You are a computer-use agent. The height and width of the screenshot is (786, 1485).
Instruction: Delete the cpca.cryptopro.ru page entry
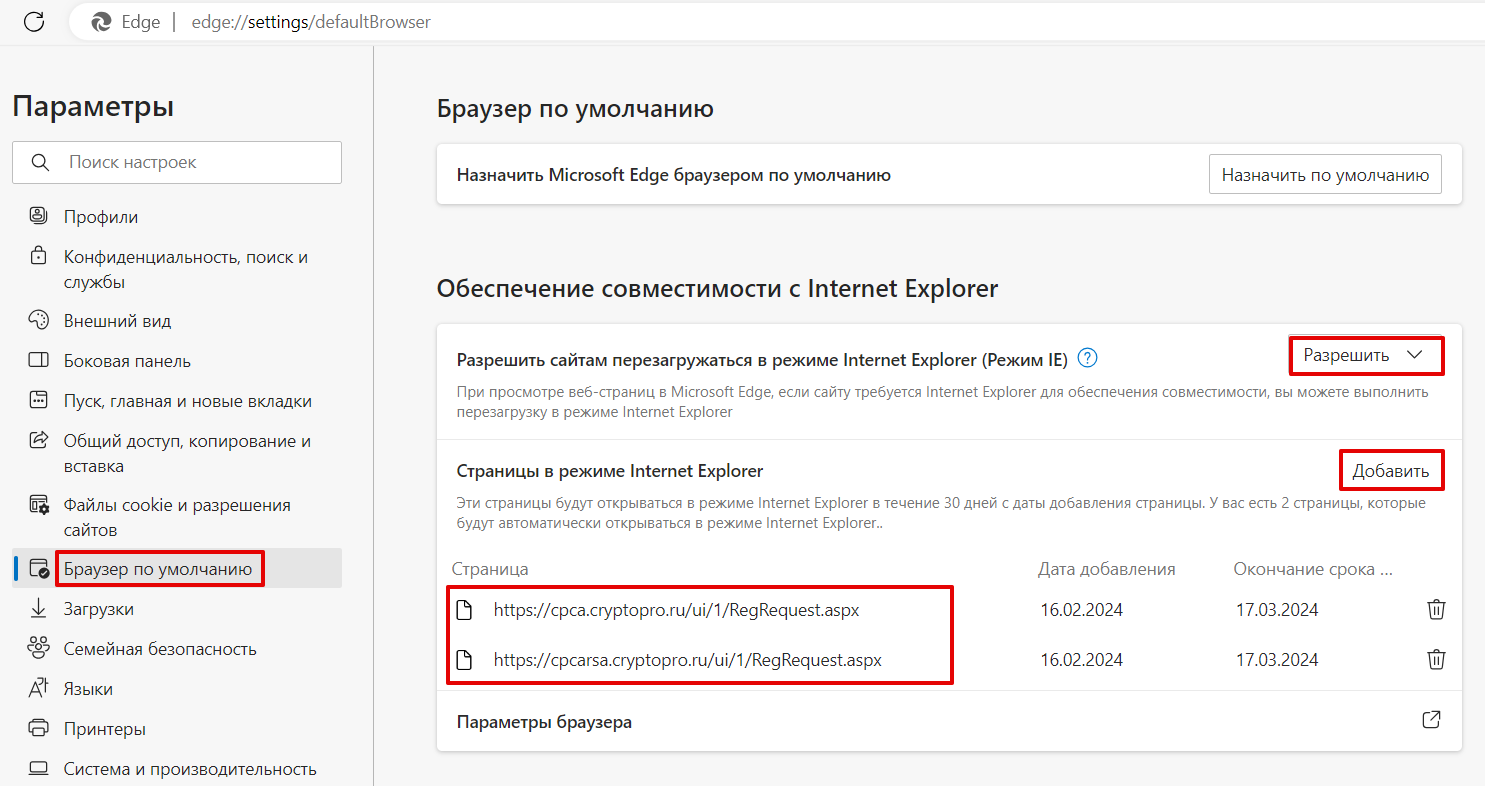[1436, 610]
